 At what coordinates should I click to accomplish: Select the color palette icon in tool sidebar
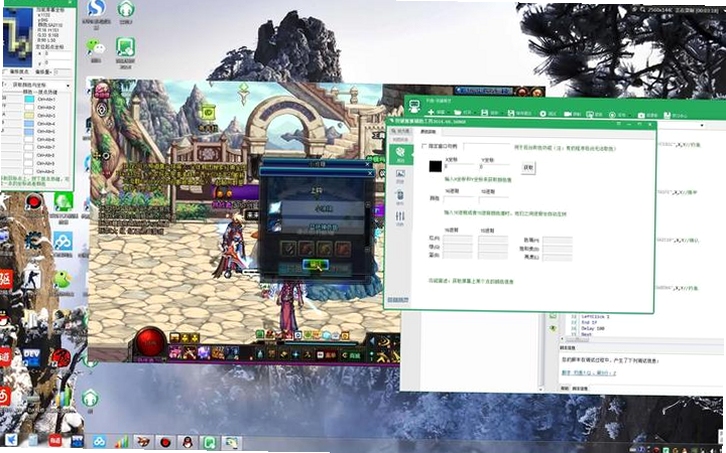[400, 153]
